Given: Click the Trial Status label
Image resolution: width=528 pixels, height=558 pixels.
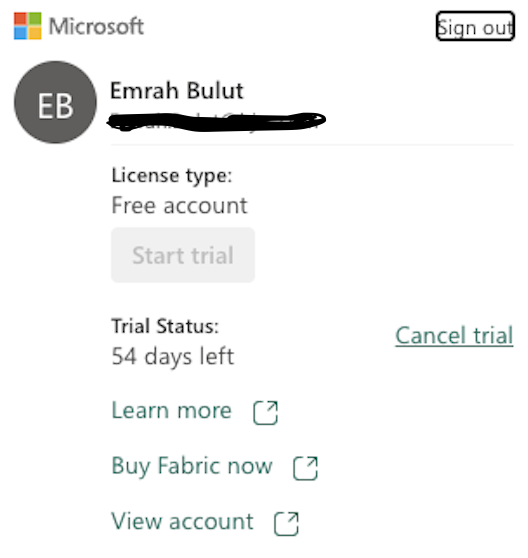Looking at the screenshot, I should [x=165, y=326].
